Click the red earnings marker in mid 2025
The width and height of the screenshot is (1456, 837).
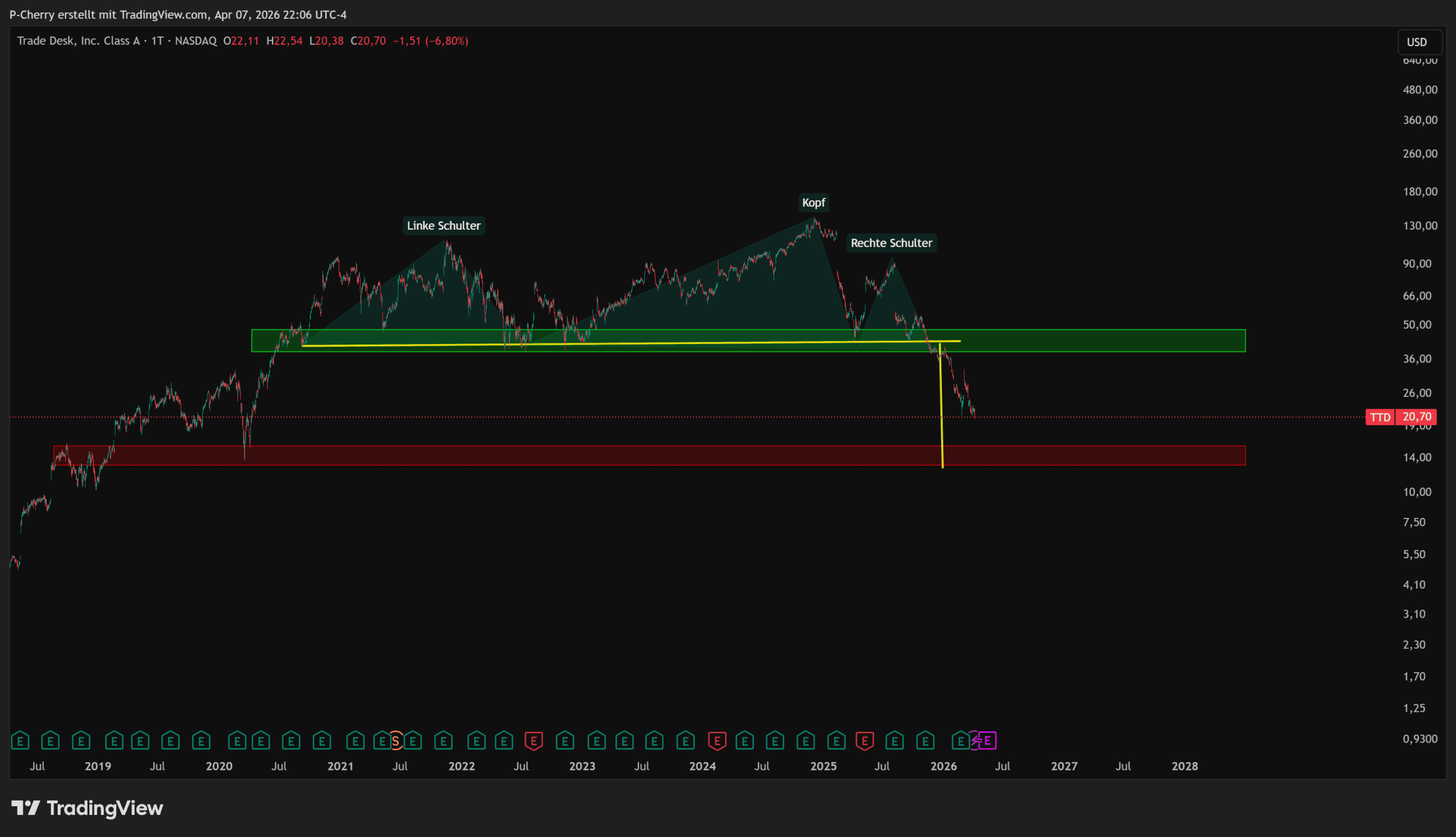pyautogui.click(x=864, y=741)
